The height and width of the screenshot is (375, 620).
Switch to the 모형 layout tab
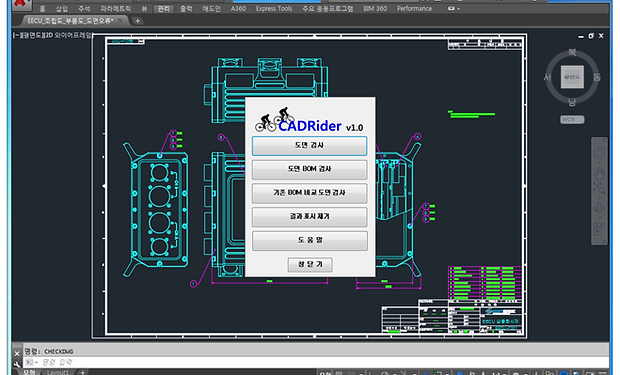coord(30,372)
